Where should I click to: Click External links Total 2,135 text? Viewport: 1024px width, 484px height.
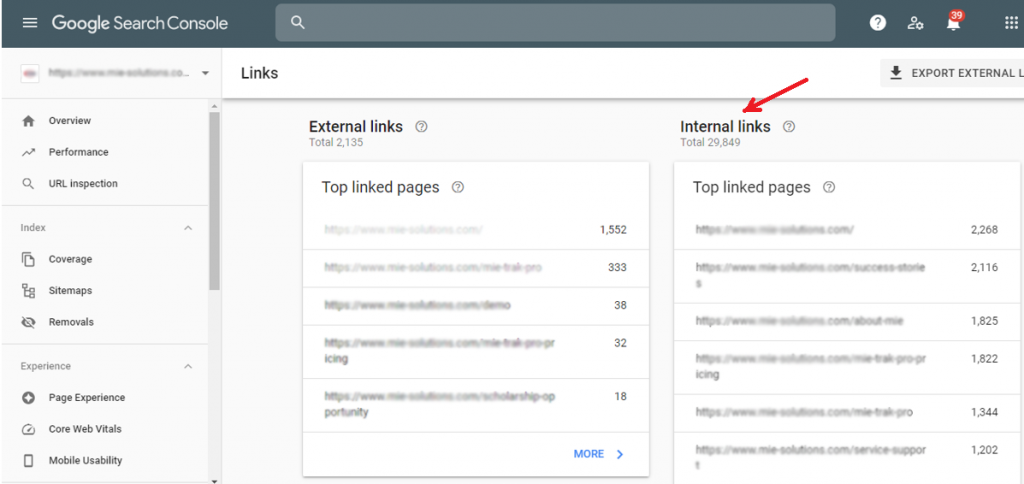[336, 142]
